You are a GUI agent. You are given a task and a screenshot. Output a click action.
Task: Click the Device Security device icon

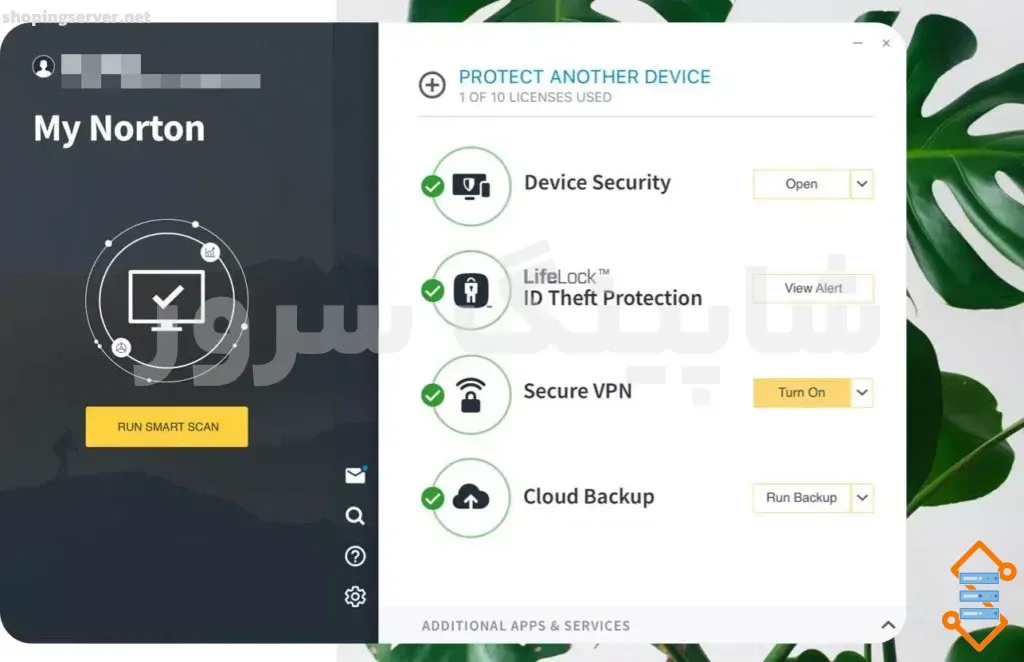pyautogui.click(x=470, y=183)
